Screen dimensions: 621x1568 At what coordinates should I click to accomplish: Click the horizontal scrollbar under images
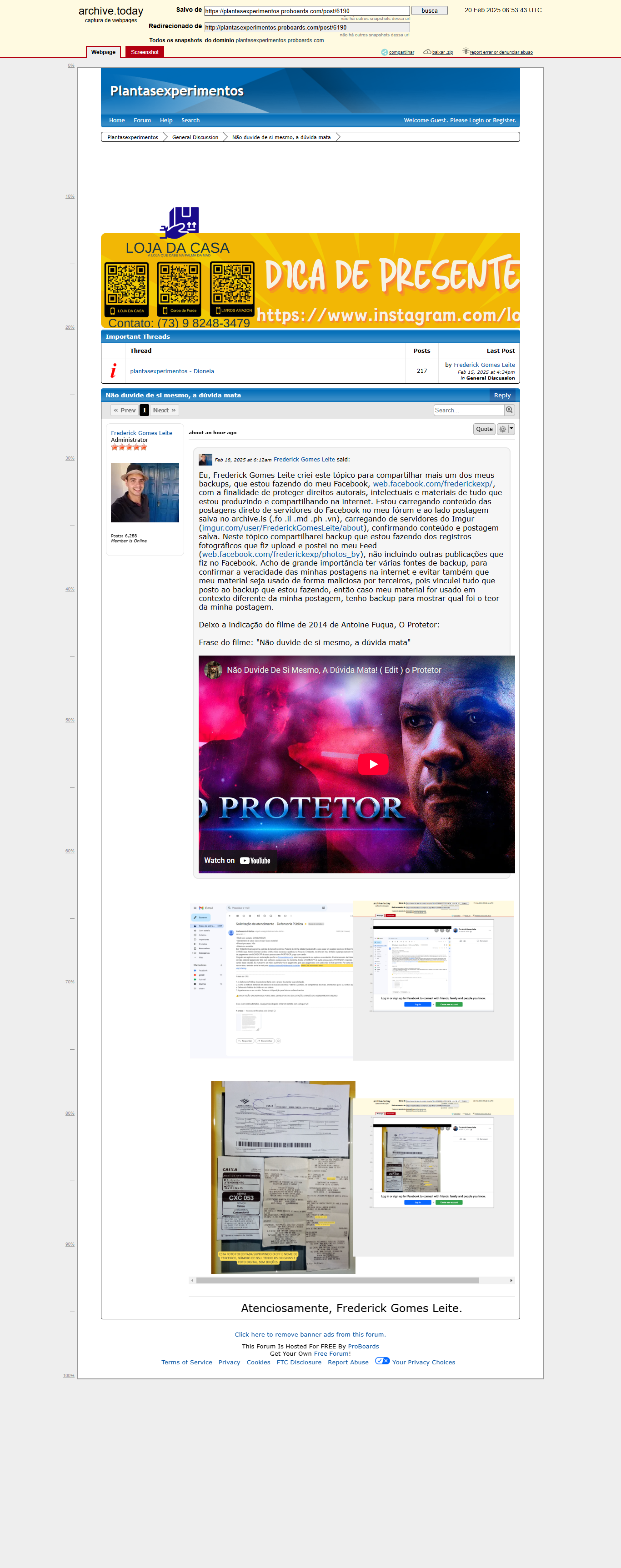(x=337, y=1280)
